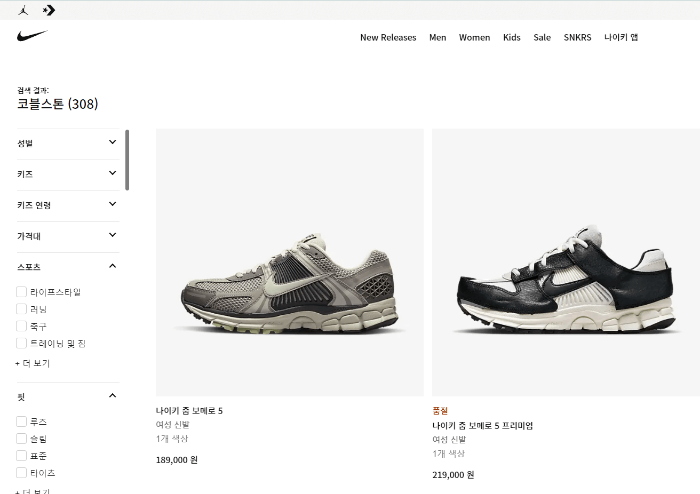Open 나이키 줌 보메로 5 product title
700x494 pixels.
click(x=189, y=411)
